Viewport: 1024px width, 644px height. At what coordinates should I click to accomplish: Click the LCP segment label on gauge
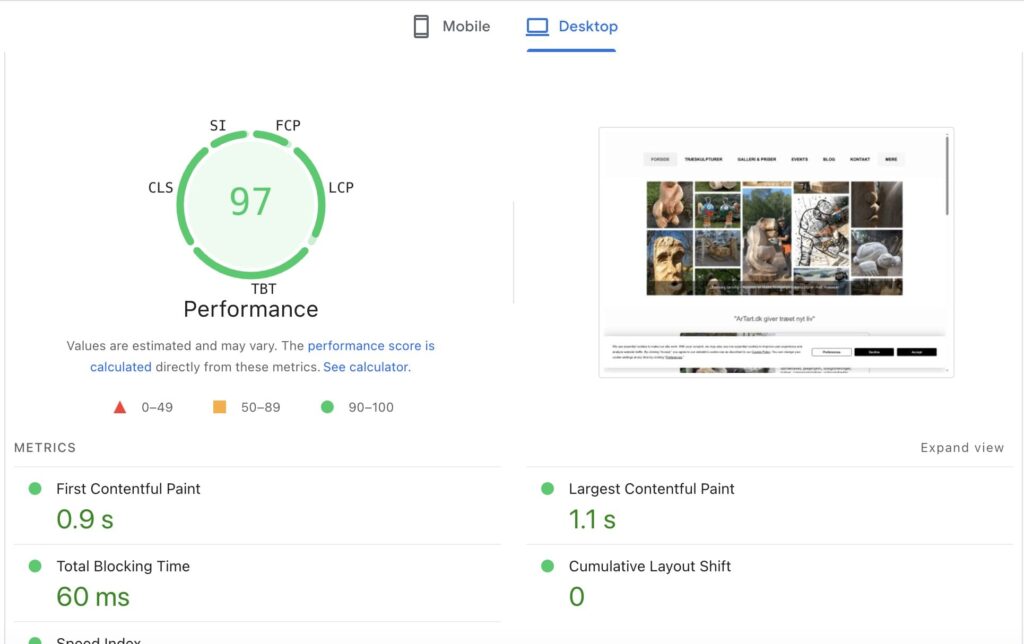[x=341, y=188]
